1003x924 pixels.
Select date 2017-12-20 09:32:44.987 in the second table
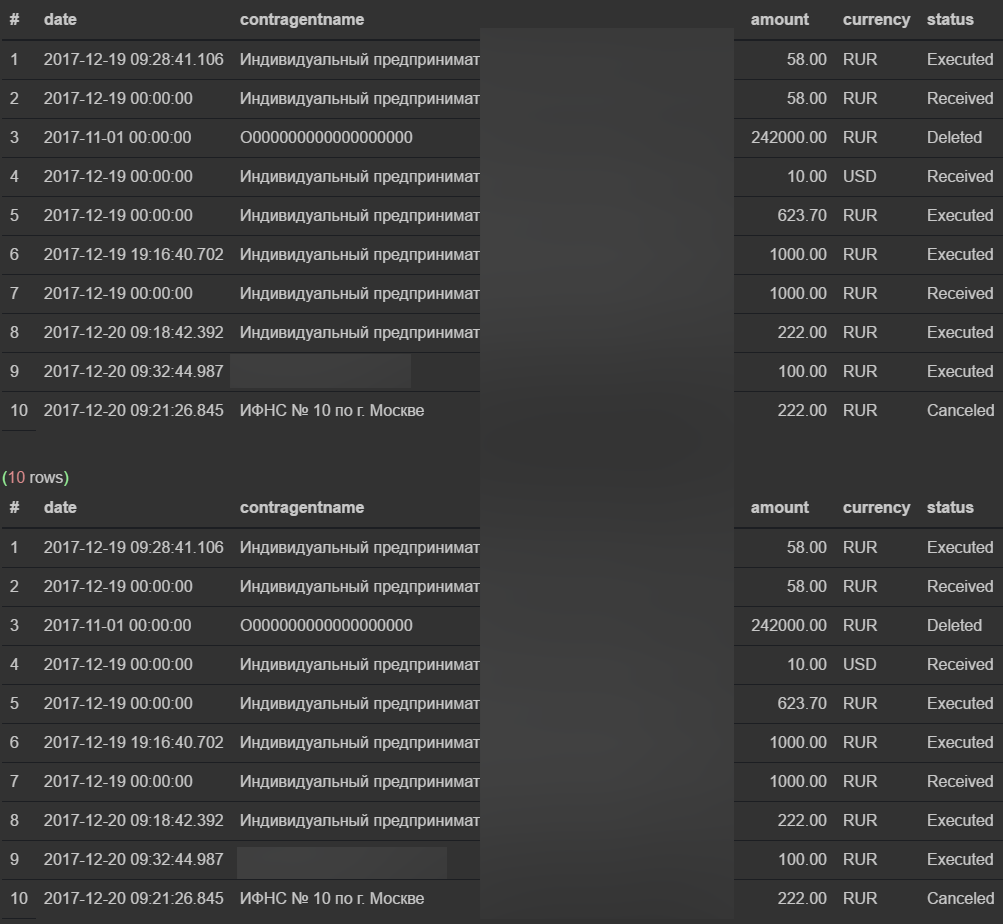[x=134, y=860]
